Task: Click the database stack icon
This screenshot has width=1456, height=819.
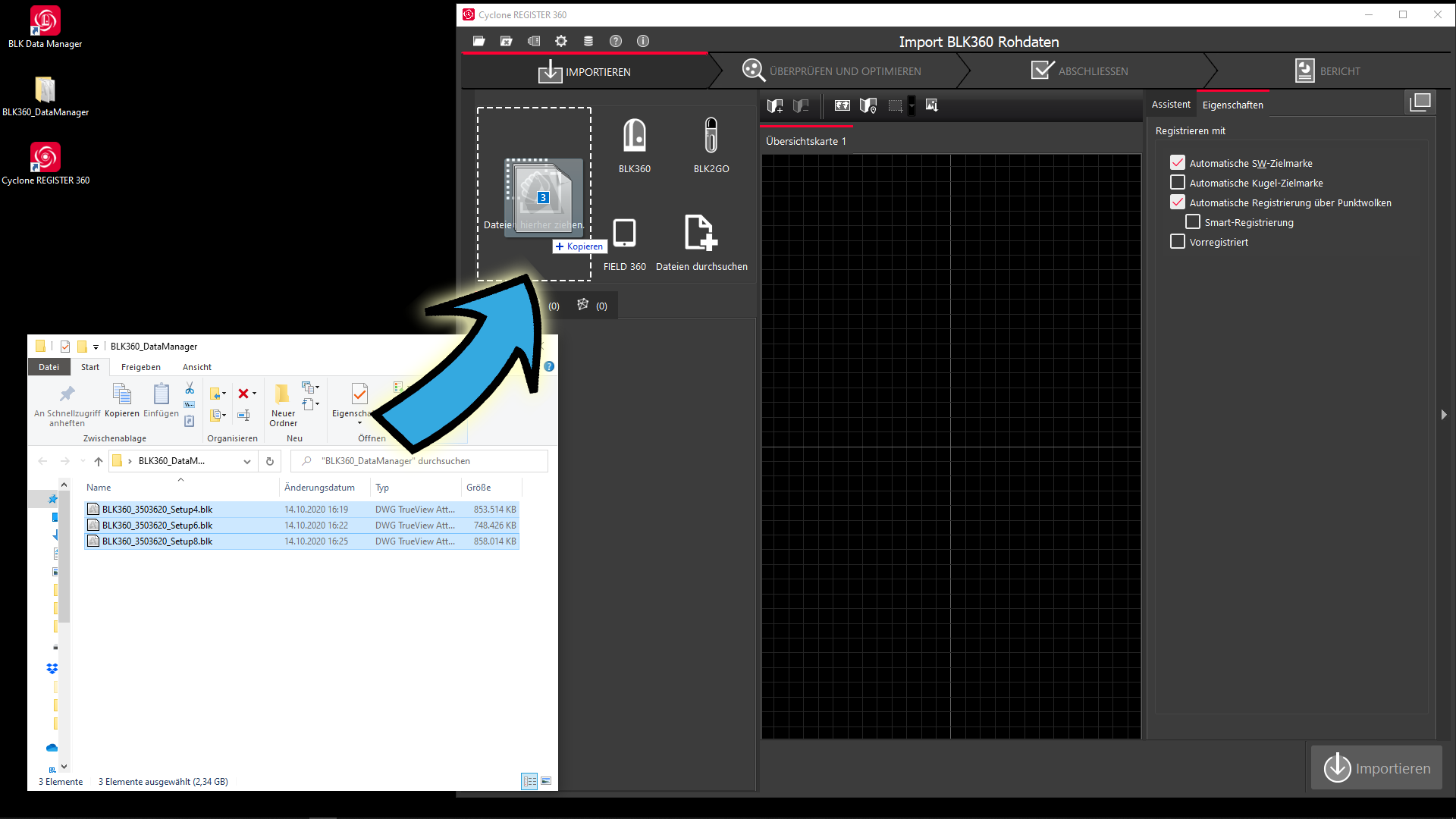Action: pos(588,41)
